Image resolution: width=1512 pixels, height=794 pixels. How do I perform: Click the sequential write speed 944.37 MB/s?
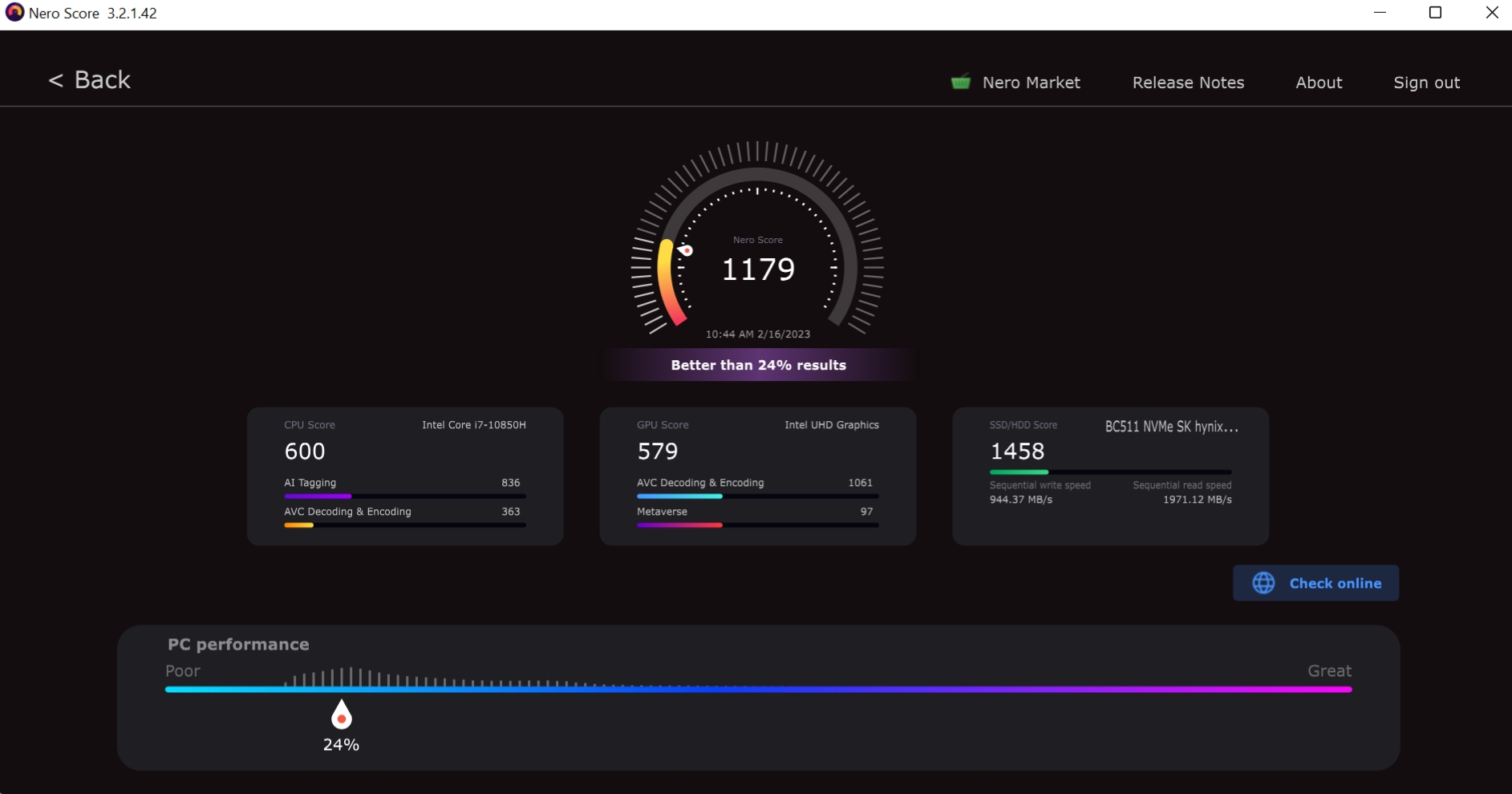click(x=1021, y=500)
